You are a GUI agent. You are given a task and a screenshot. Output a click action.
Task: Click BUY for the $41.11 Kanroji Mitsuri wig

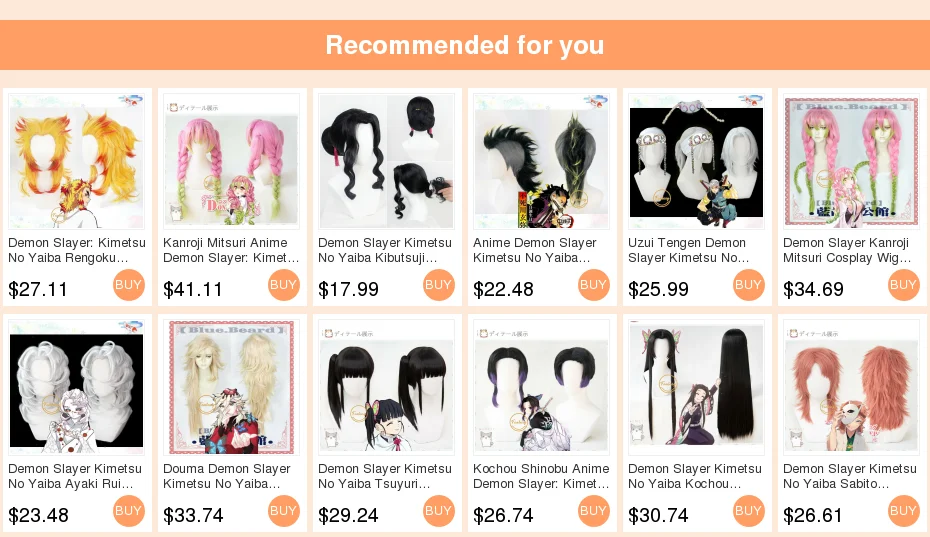pos(284,285)
